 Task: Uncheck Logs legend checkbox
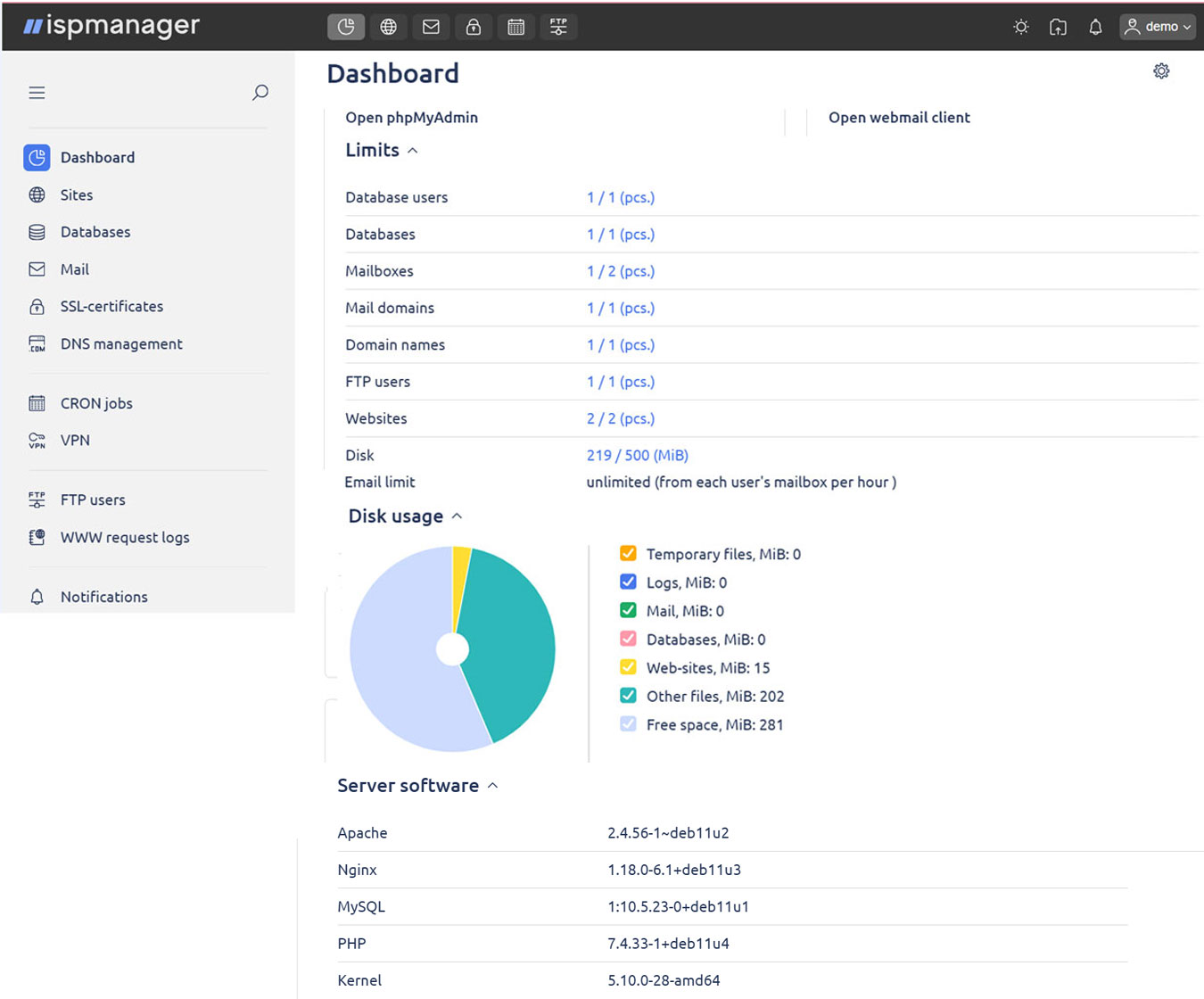point(628,582)
